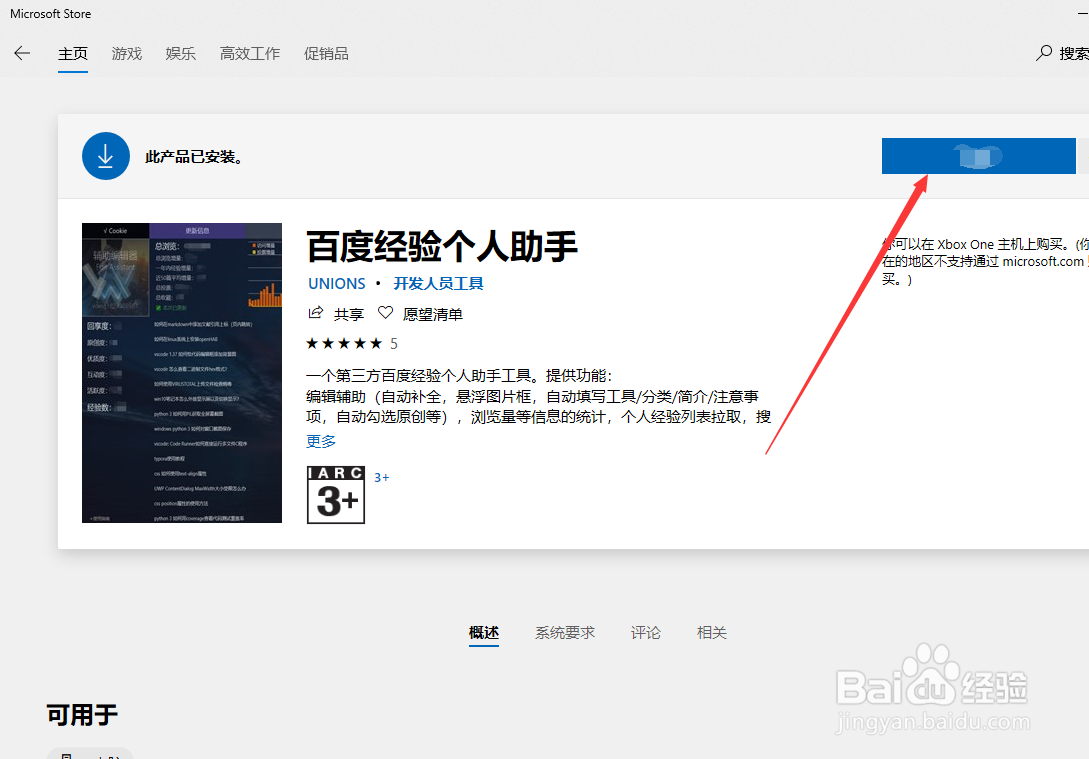The image size is (1089, 759).
Task: Open the UNIONS publisher link
Action: click(x=337, y=283)
